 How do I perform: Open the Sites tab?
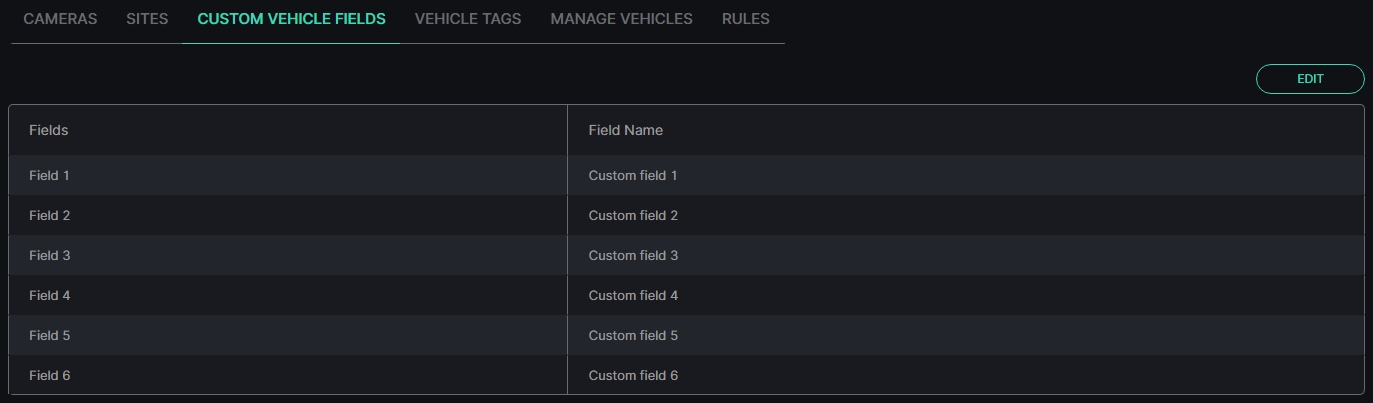point(147,19)
